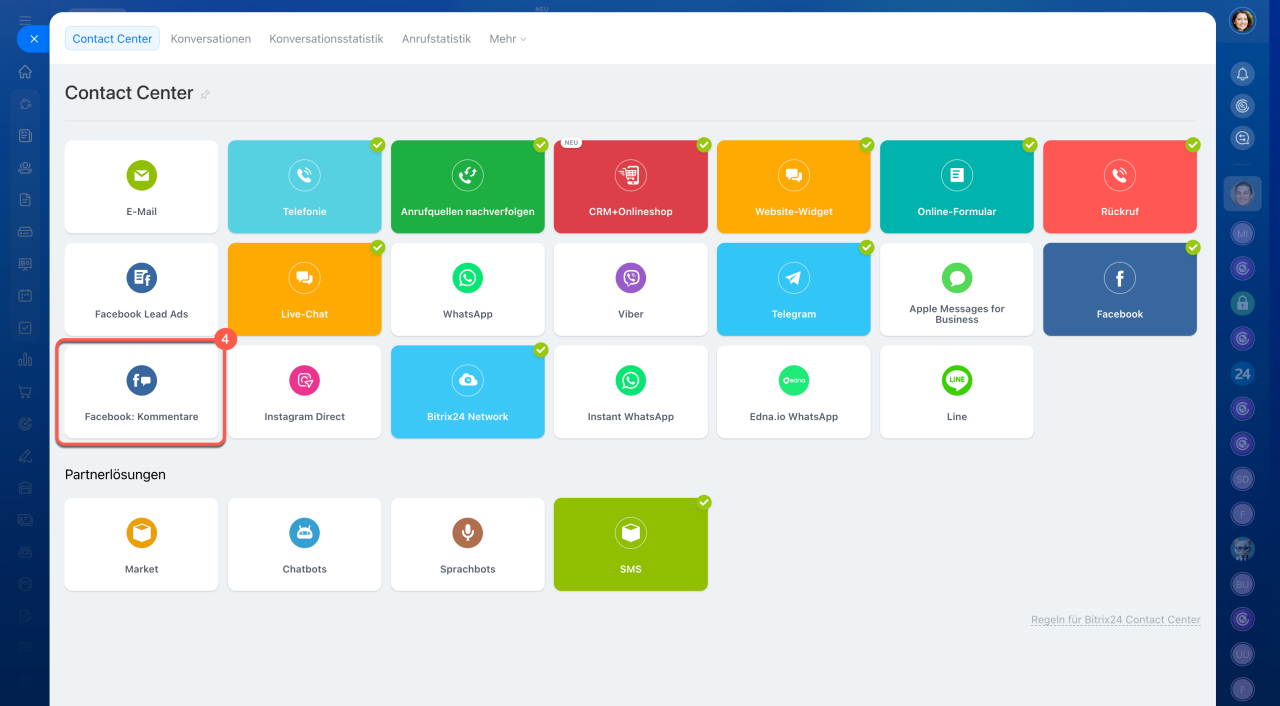Open Facebook Lead Ads tile
1280x706 pixels.
141,289
